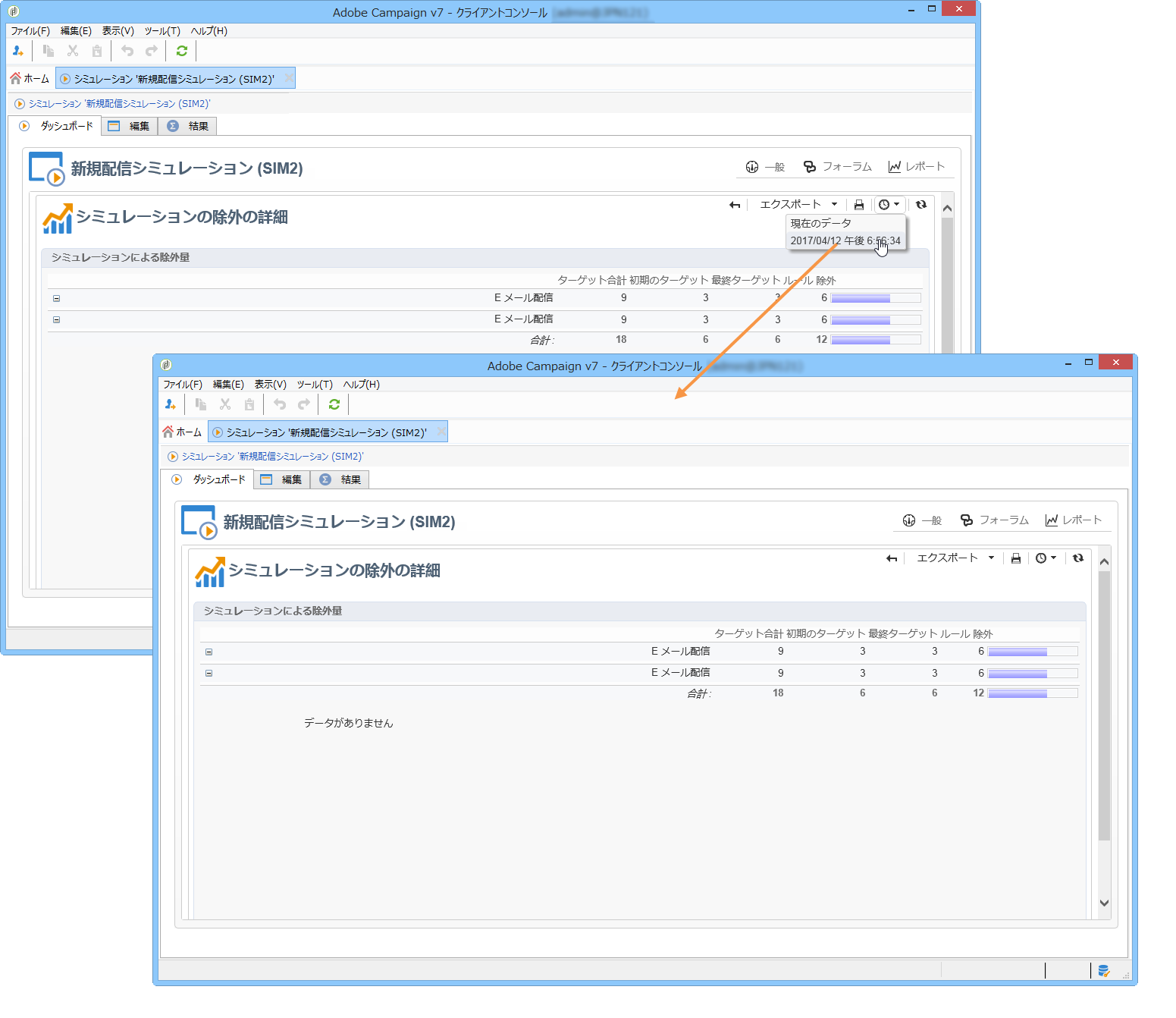Open ツール(T) menu in back window

pyautogui.click(x=162, y=31)
